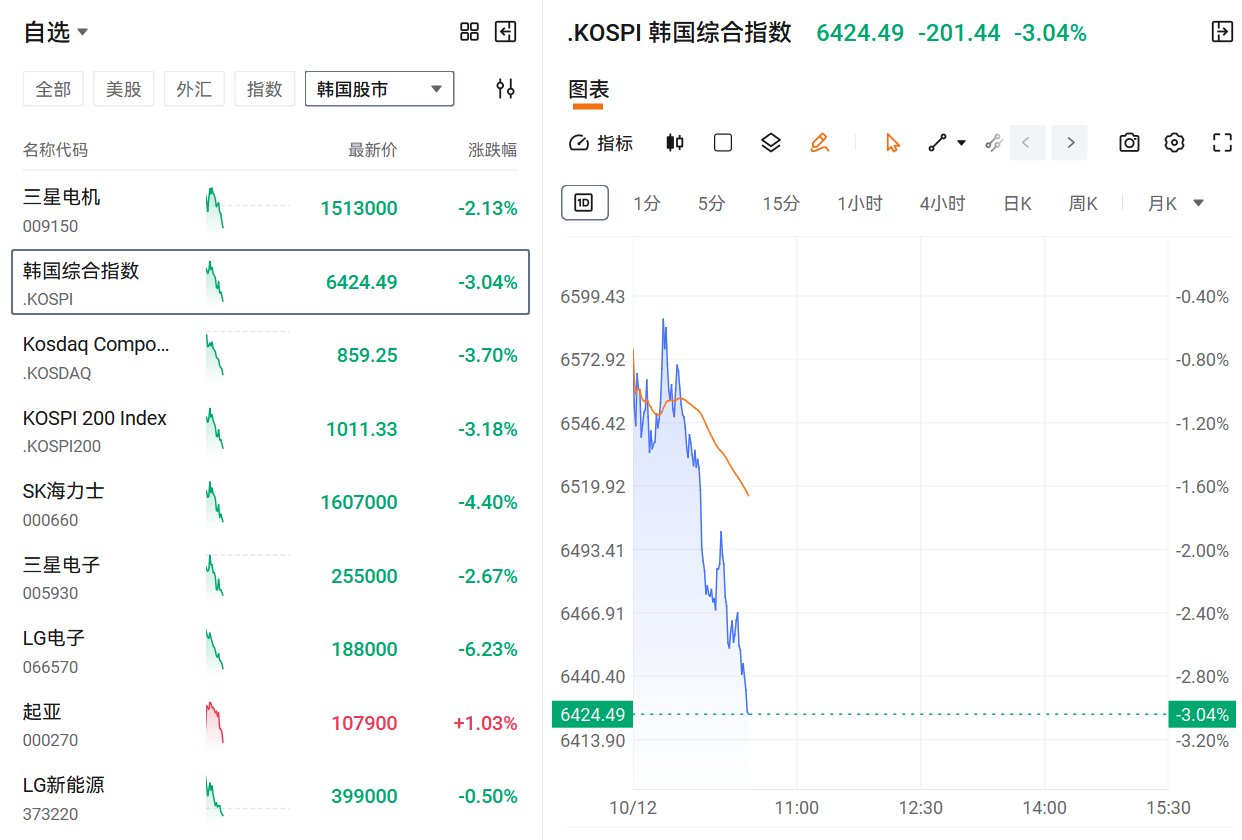Open the 自选 watchlist dropdown
The width and height of the screenshot is (1242, 840).
[56, 32]
